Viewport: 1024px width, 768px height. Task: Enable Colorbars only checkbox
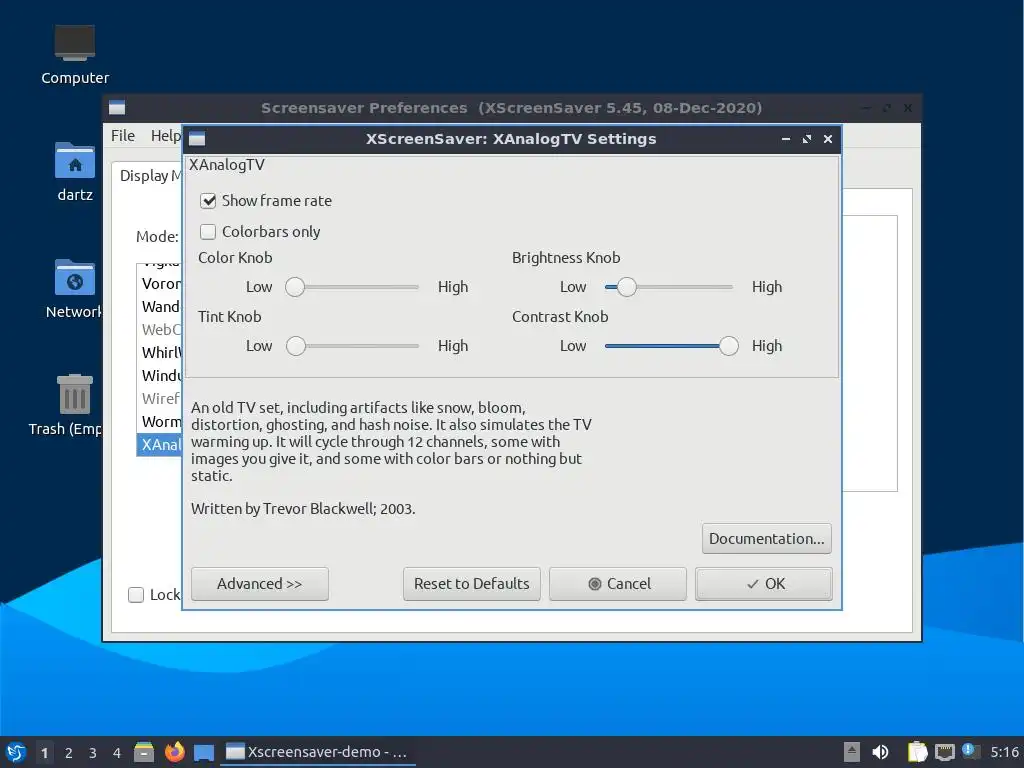tap(208, 231)
